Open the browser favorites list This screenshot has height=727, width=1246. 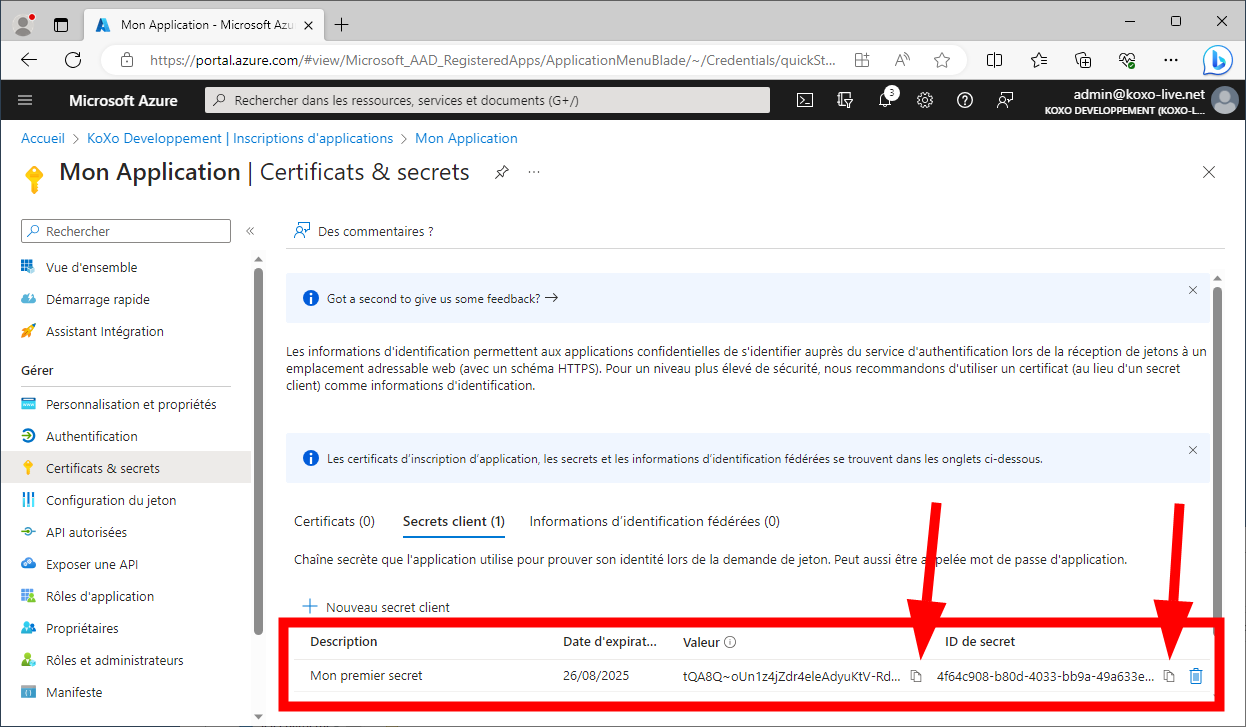click(1039, 60)
